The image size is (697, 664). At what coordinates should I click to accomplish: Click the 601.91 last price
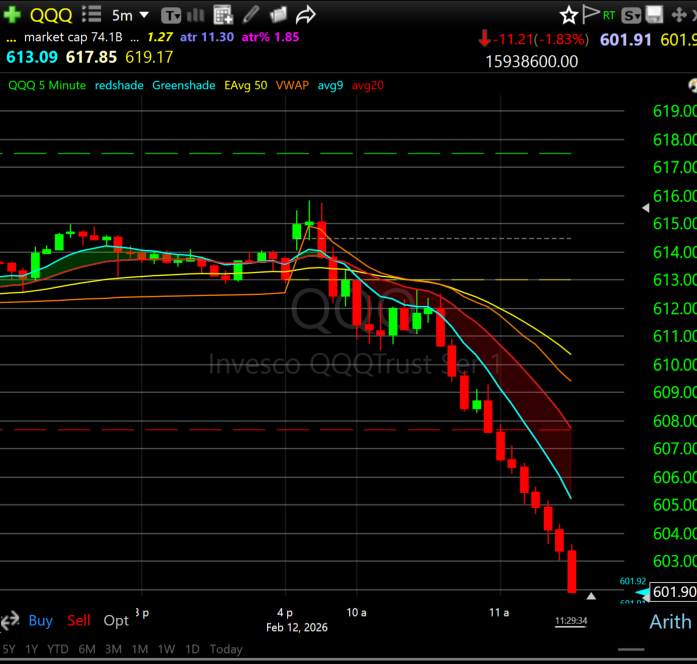point(625,40)
